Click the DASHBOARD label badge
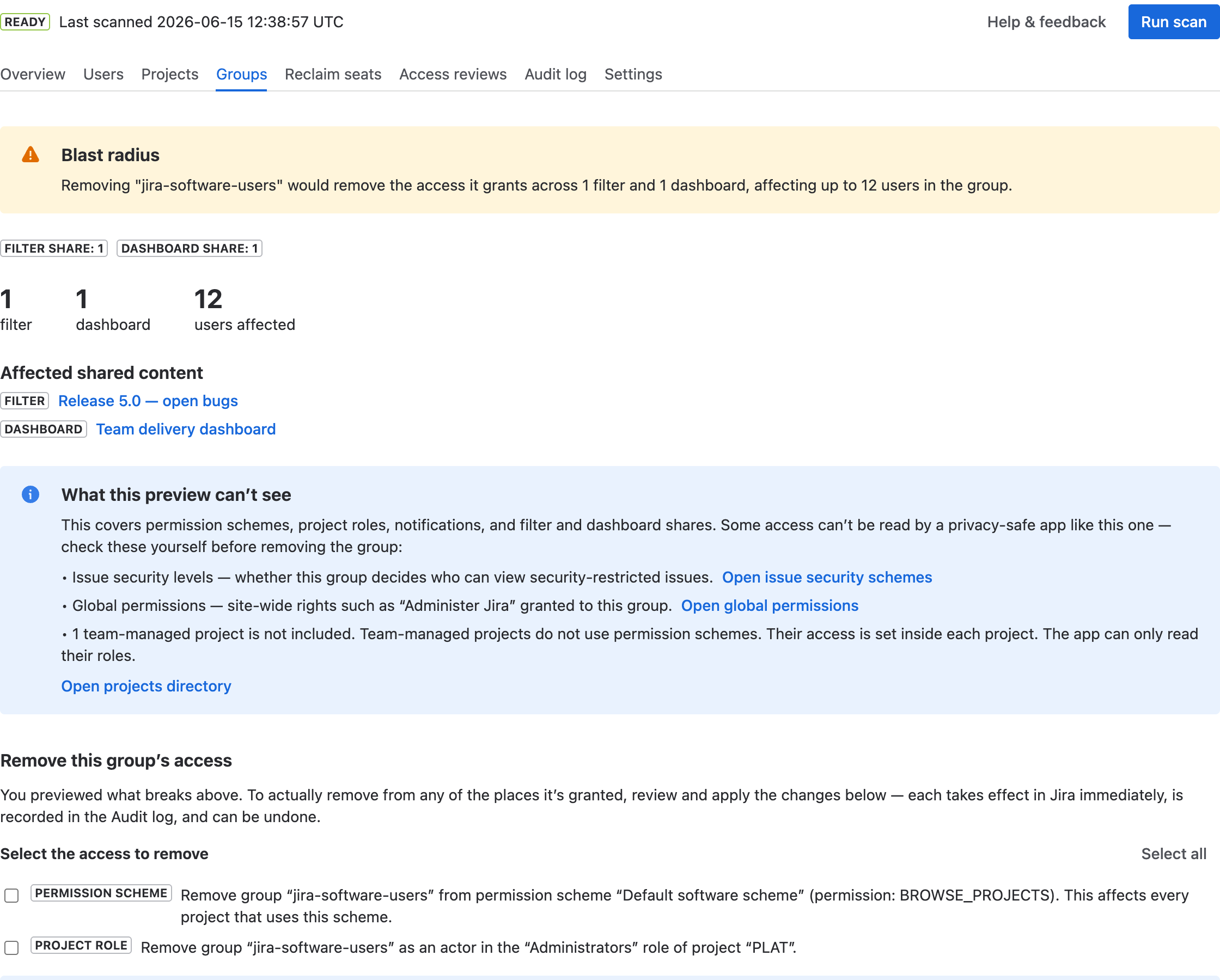1220x980 pixels. pos(44,430)
